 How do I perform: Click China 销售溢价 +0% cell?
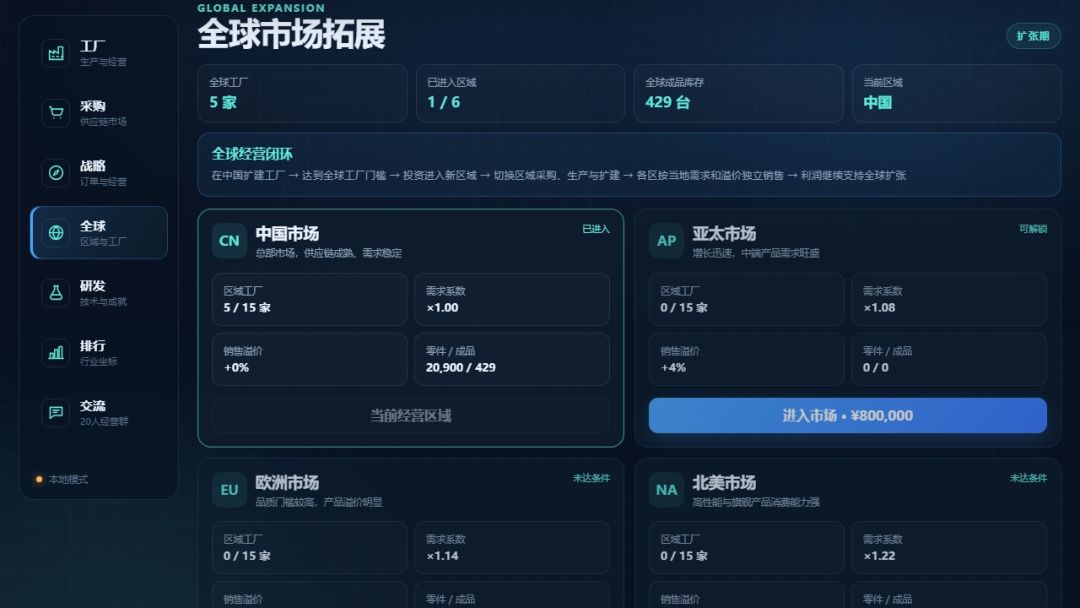[309, 359]
